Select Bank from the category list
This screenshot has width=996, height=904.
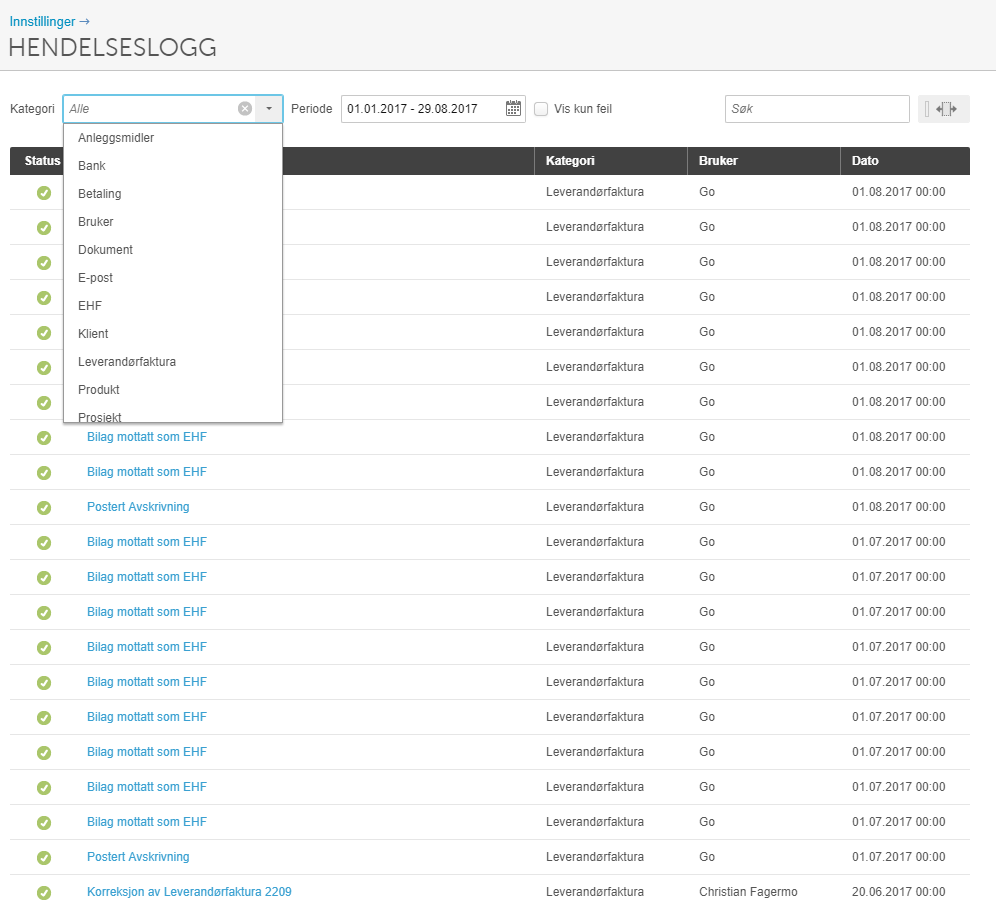(x=173, y=166)
